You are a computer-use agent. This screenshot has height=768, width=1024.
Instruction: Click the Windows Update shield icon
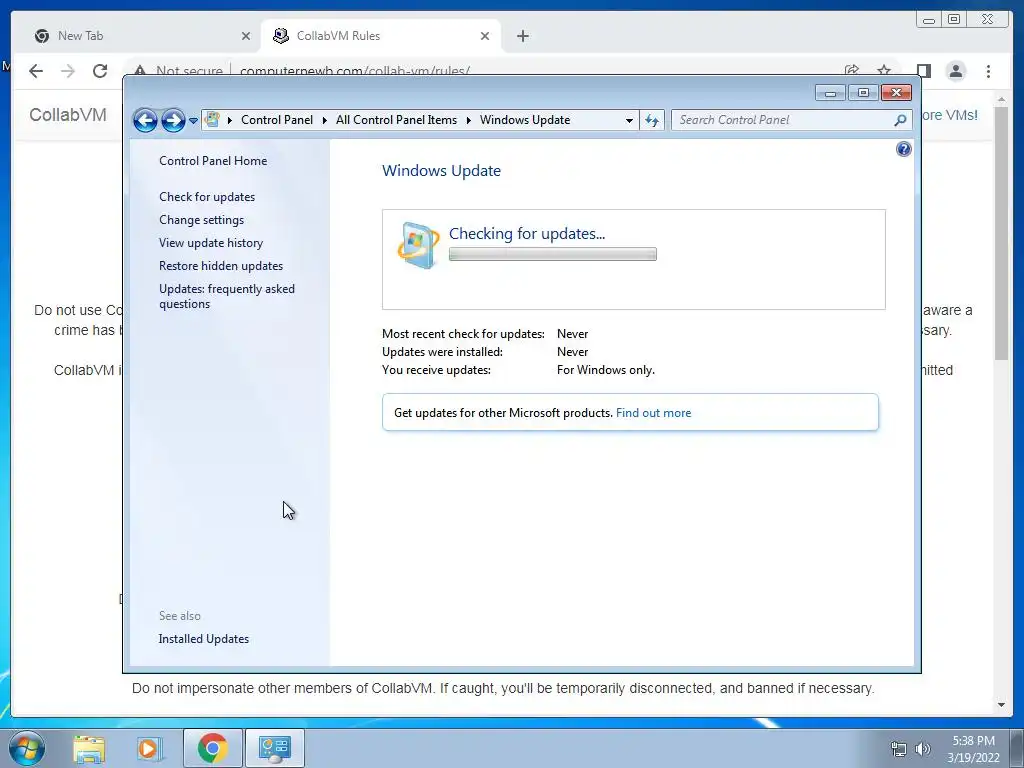point(418,246)
